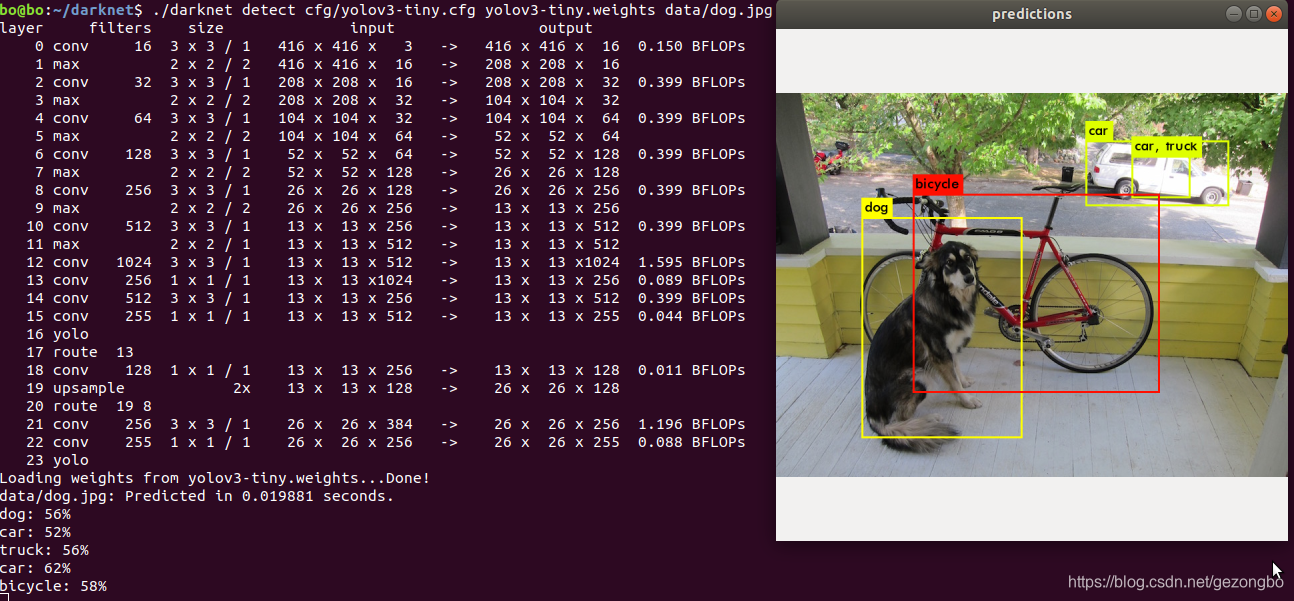The width and height of the screenshot is (1294, 601).
Task: Click the terminal cursor on last line
Action: coord(4,598)
